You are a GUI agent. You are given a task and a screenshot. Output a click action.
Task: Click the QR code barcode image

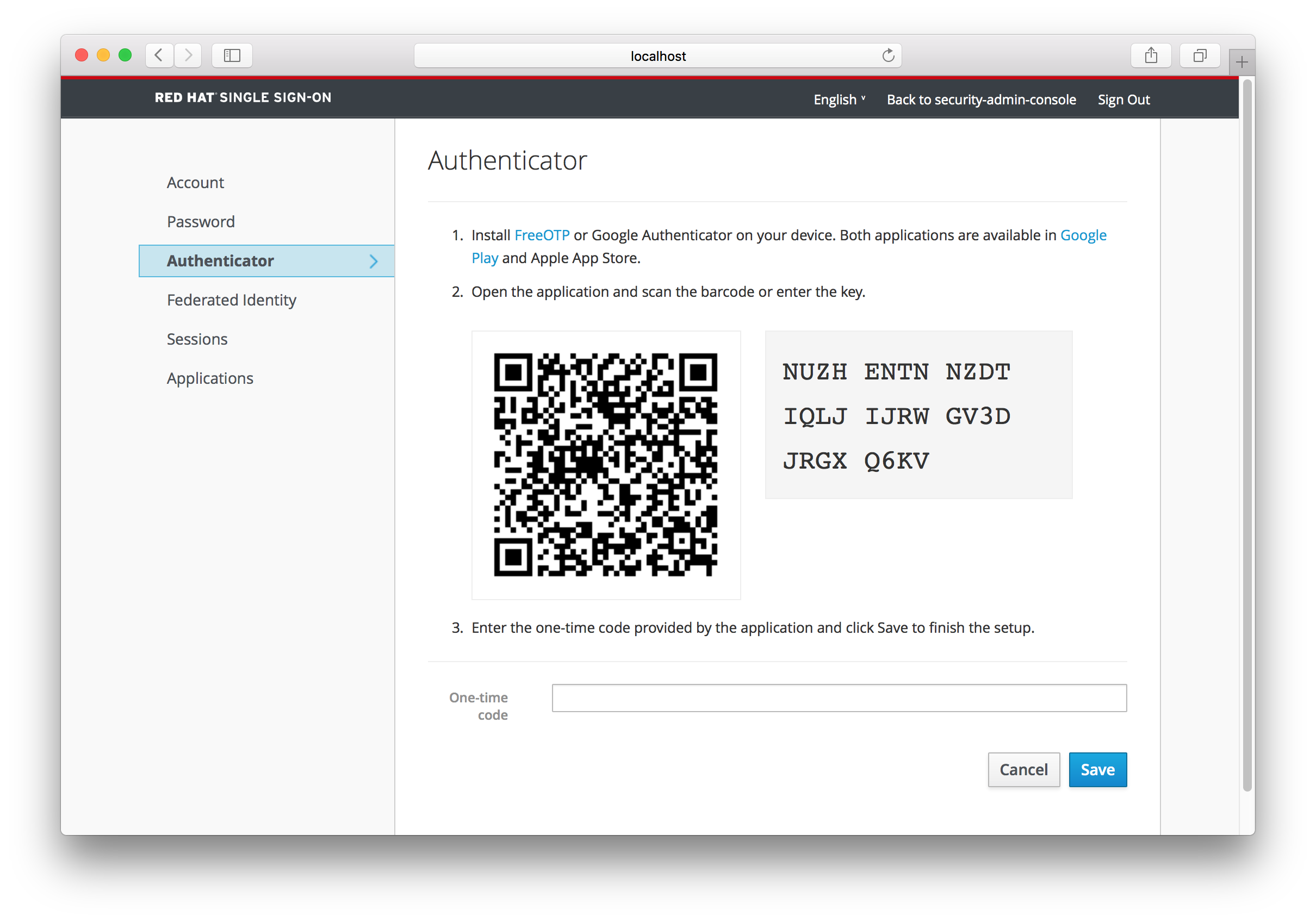coord(605,465)
